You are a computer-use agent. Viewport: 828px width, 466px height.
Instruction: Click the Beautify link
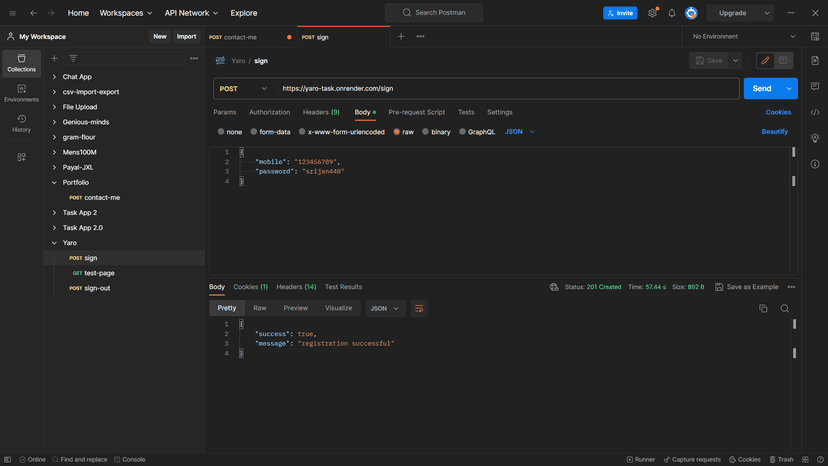coord(775,132)
